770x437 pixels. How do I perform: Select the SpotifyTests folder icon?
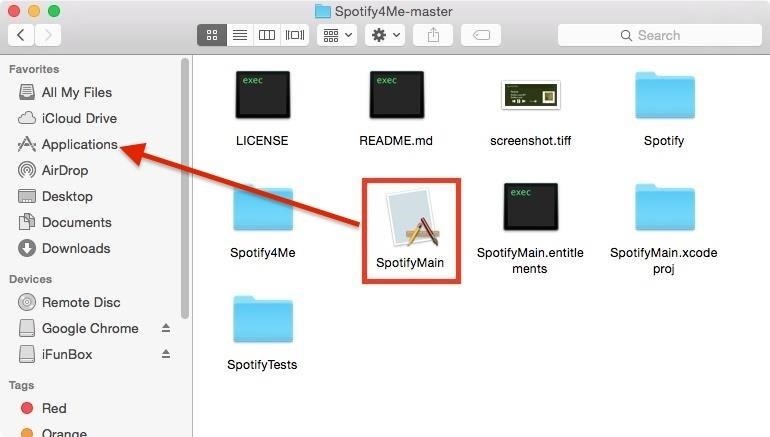click(263, 319)
